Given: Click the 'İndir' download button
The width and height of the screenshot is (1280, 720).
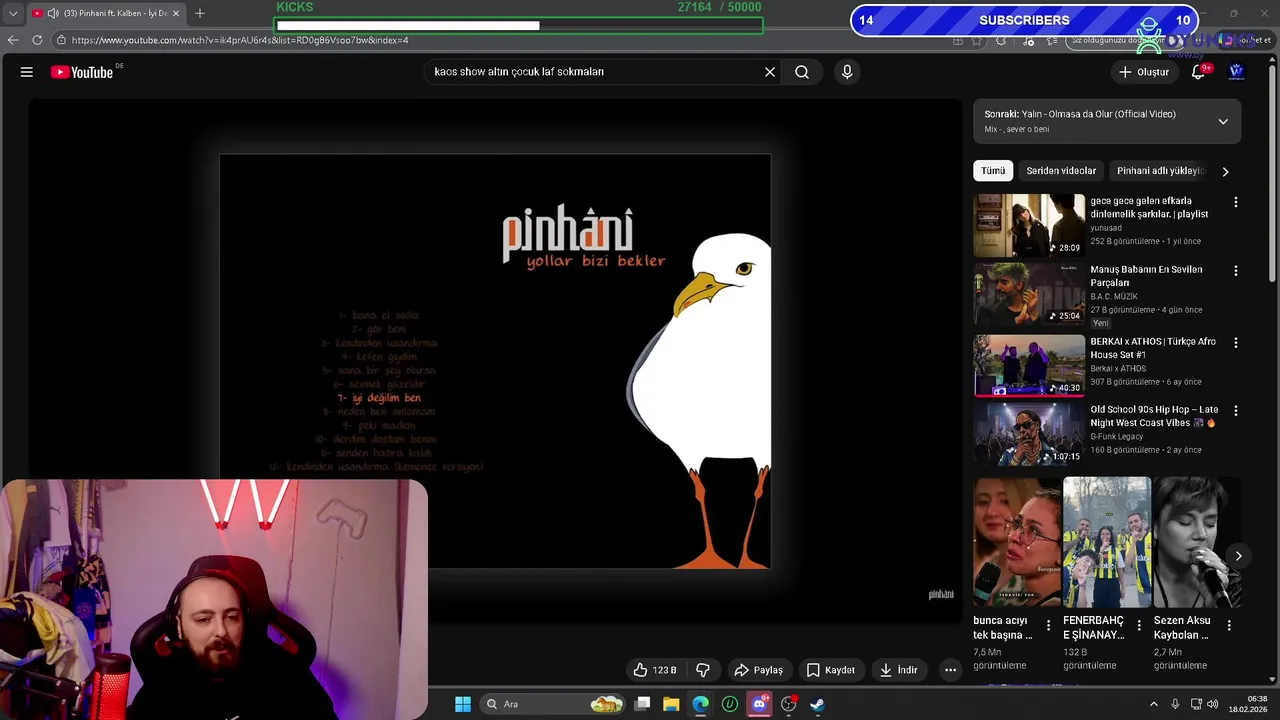Looking at the screenshot, I should pyautogui.click(x=898, y=670).
